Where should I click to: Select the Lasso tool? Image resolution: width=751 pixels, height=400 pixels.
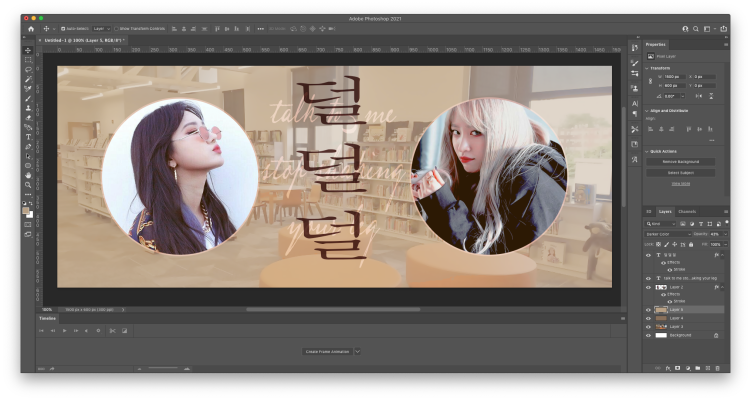click(x=28, y=69)
